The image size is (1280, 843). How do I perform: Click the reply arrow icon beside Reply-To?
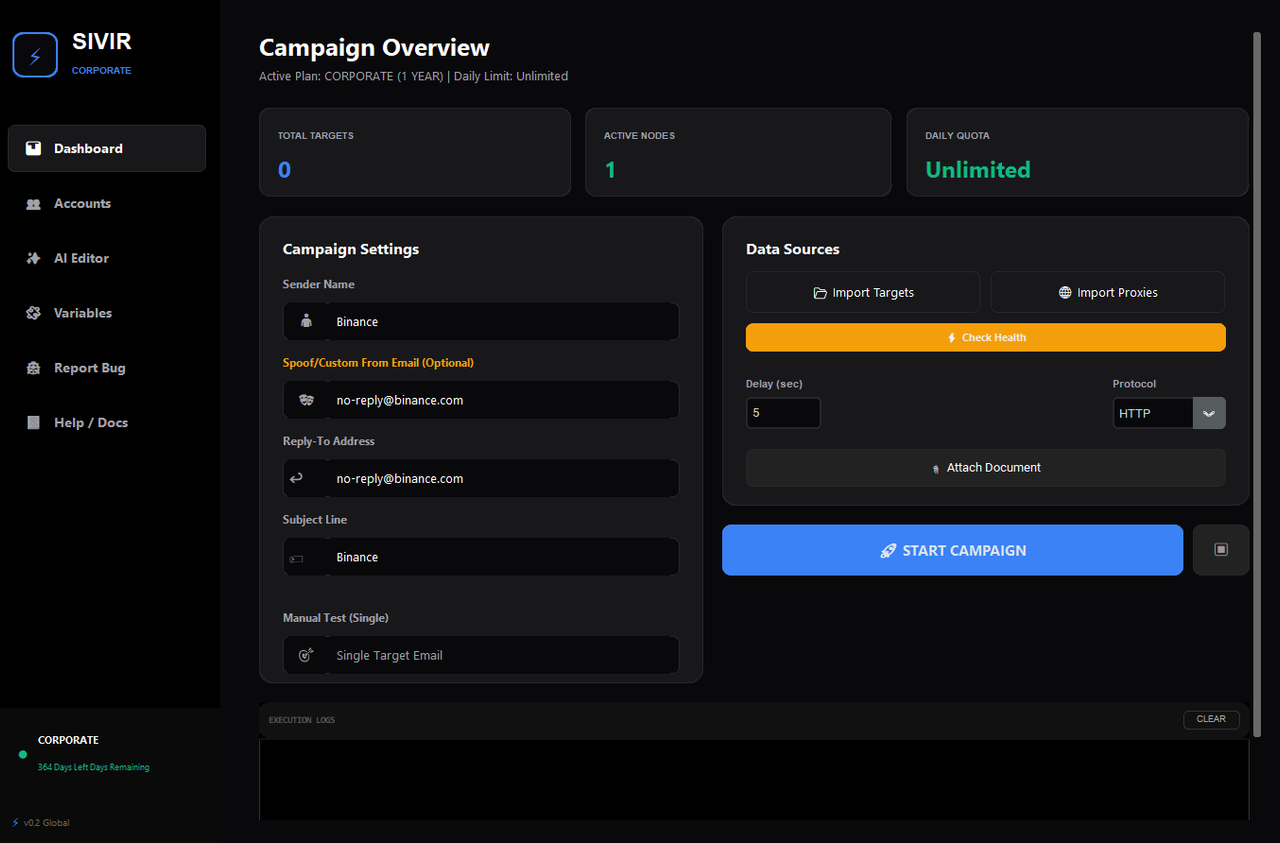[x=296, y=479]
